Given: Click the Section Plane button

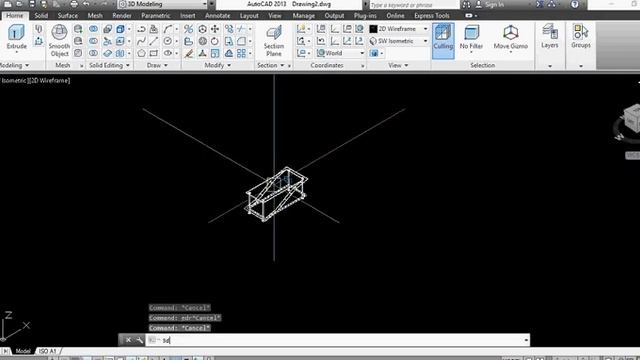Looking at the screenshot, I should [273, 41].
